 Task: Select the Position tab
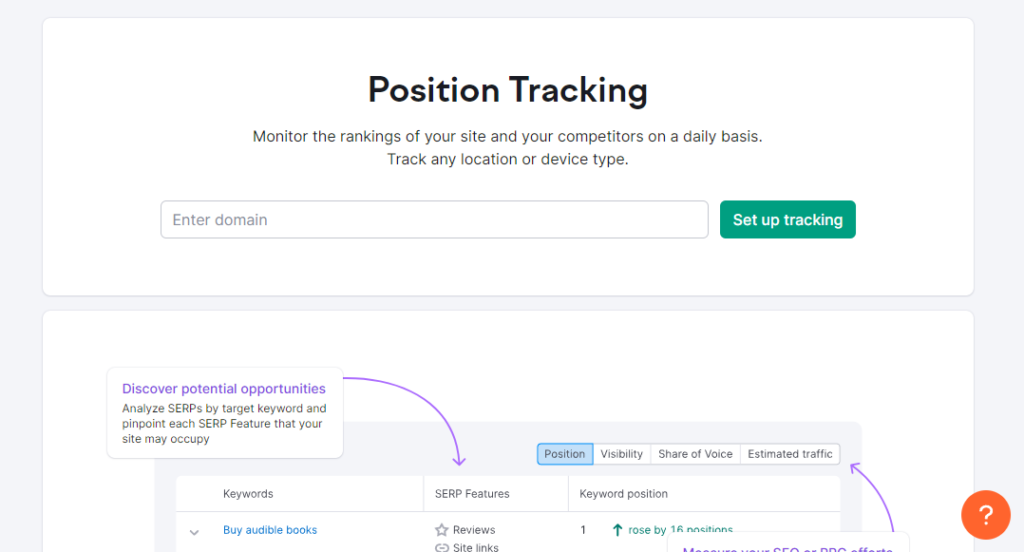pos(565,454)
